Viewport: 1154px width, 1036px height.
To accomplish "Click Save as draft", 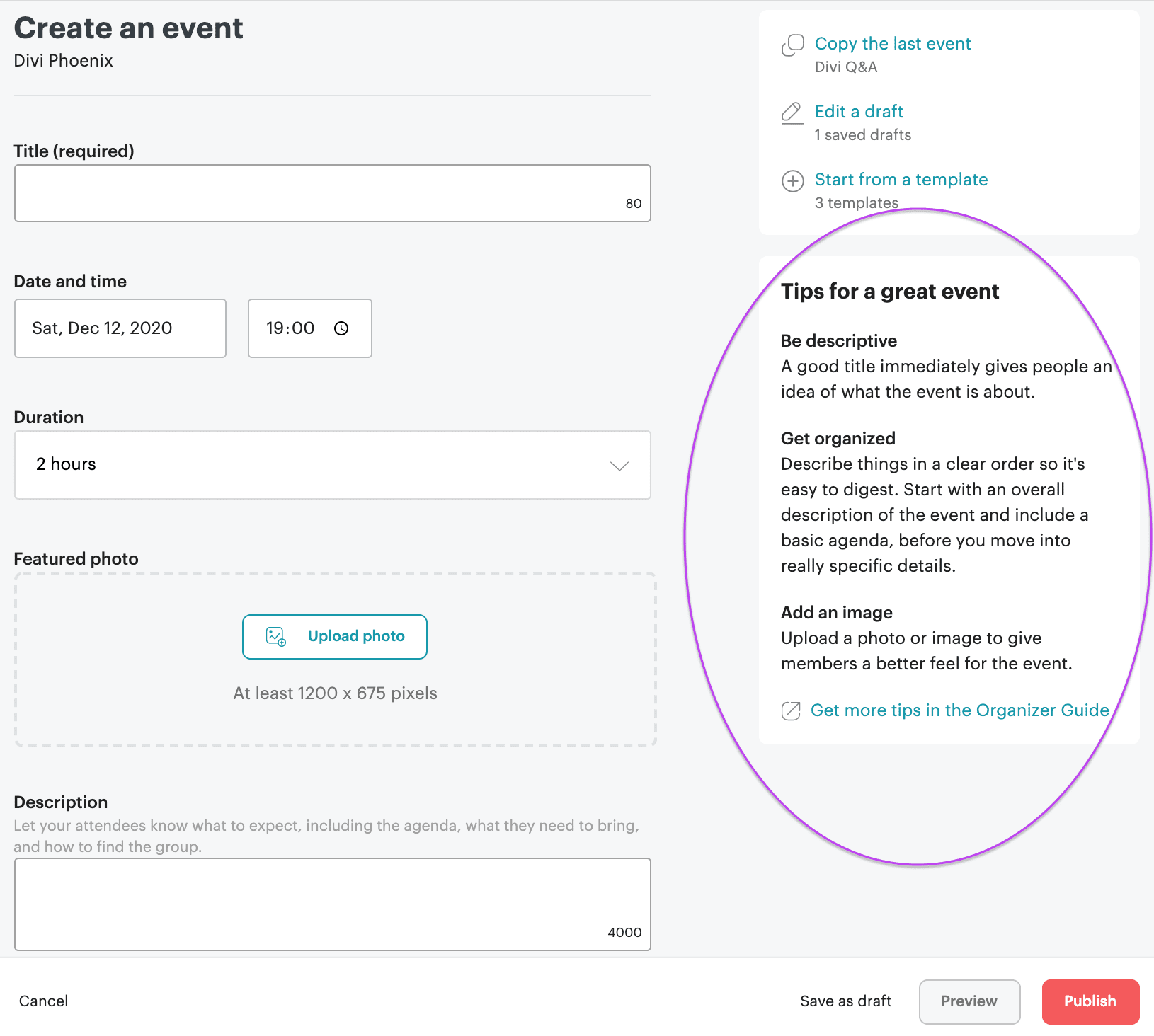I will coord(845,1001).
